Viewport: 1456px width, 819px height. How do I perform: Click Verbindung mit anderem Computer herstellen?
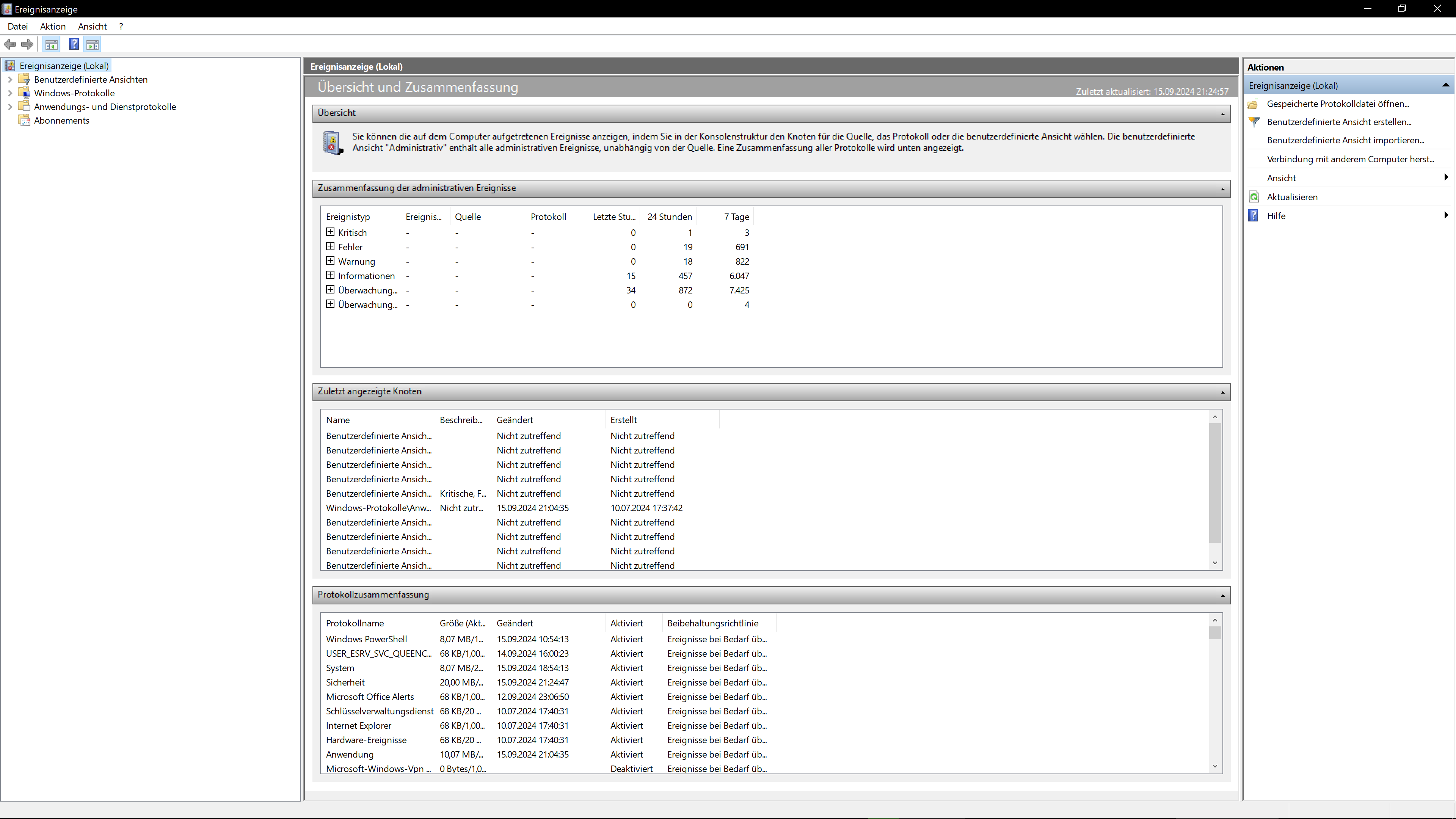1350,159
